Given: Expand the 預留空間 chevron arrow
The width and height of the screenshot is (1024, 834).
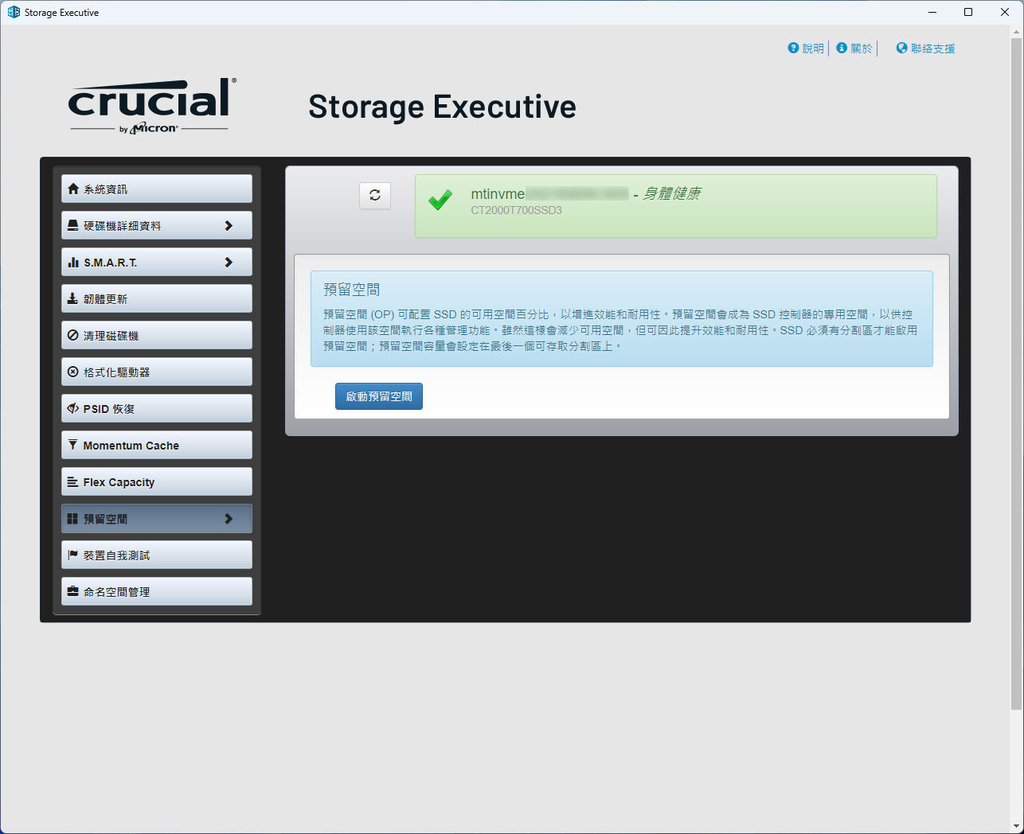Looking at the screenshot, I should [229, 519].
